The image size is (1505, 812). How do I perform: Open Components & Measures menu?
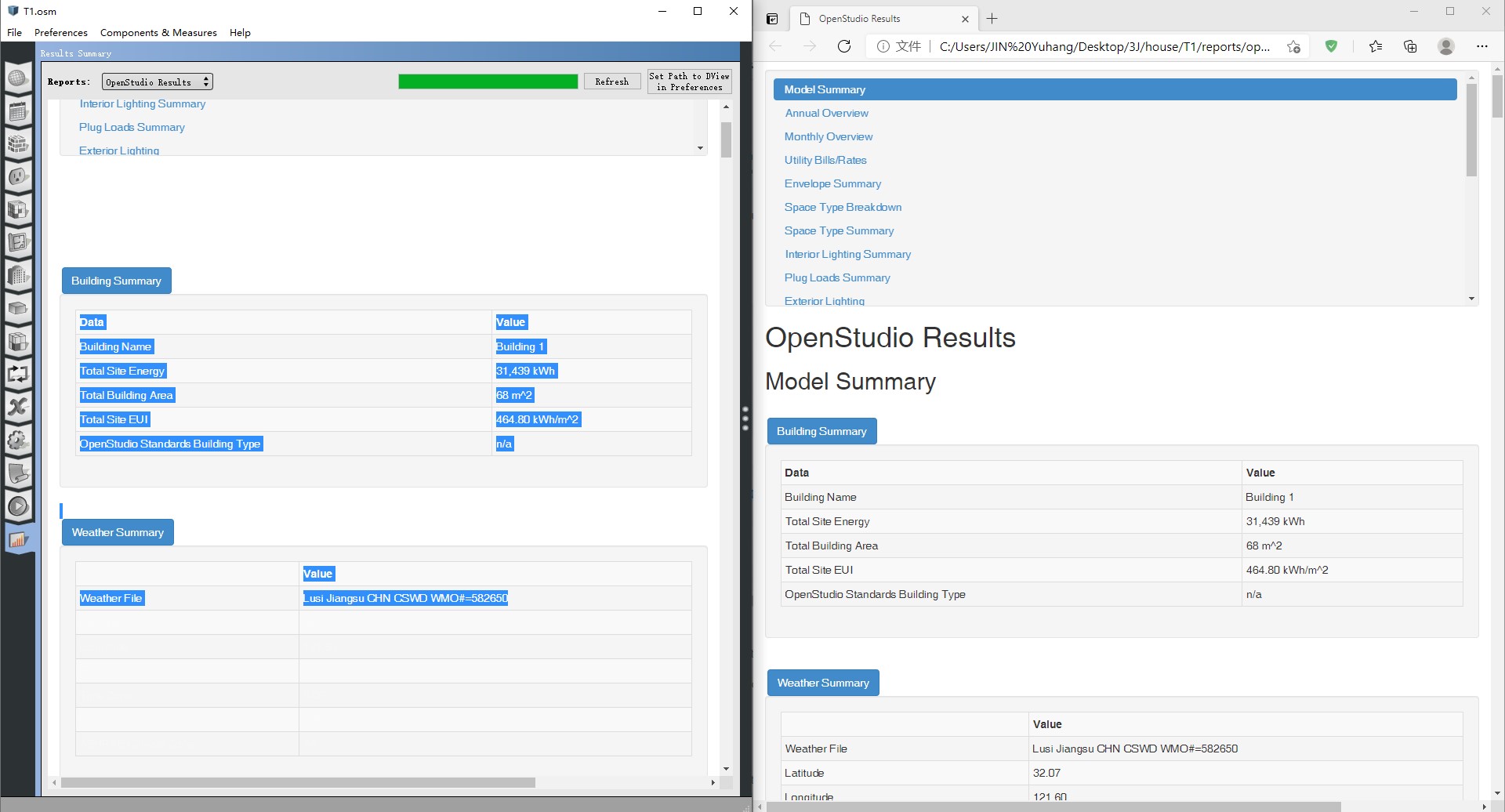pos(158,32)
